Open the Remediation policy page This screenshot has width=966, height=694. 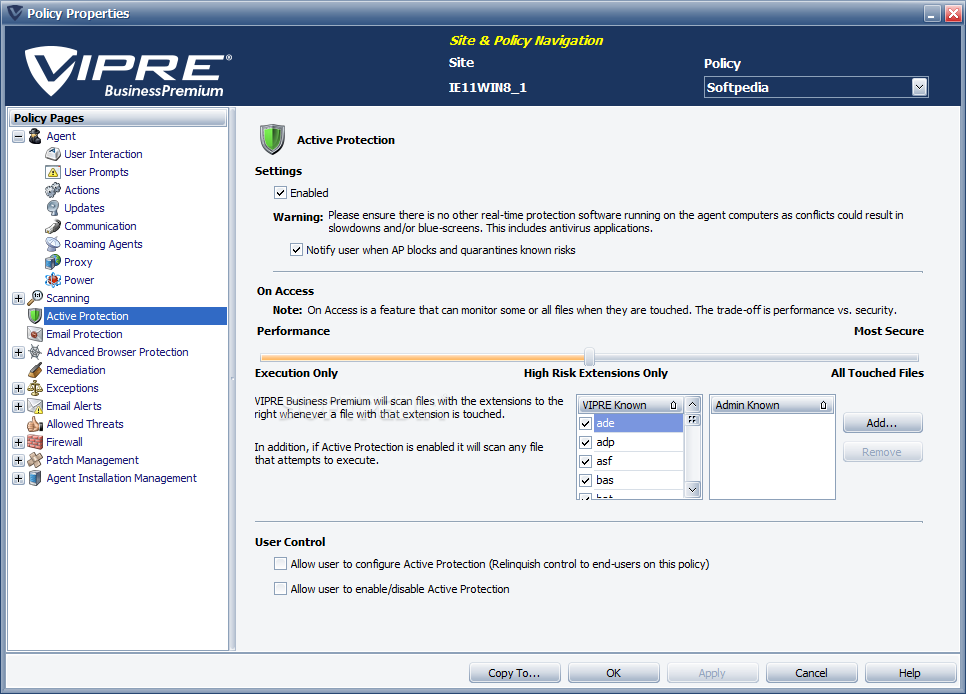[x=76, y=370]
